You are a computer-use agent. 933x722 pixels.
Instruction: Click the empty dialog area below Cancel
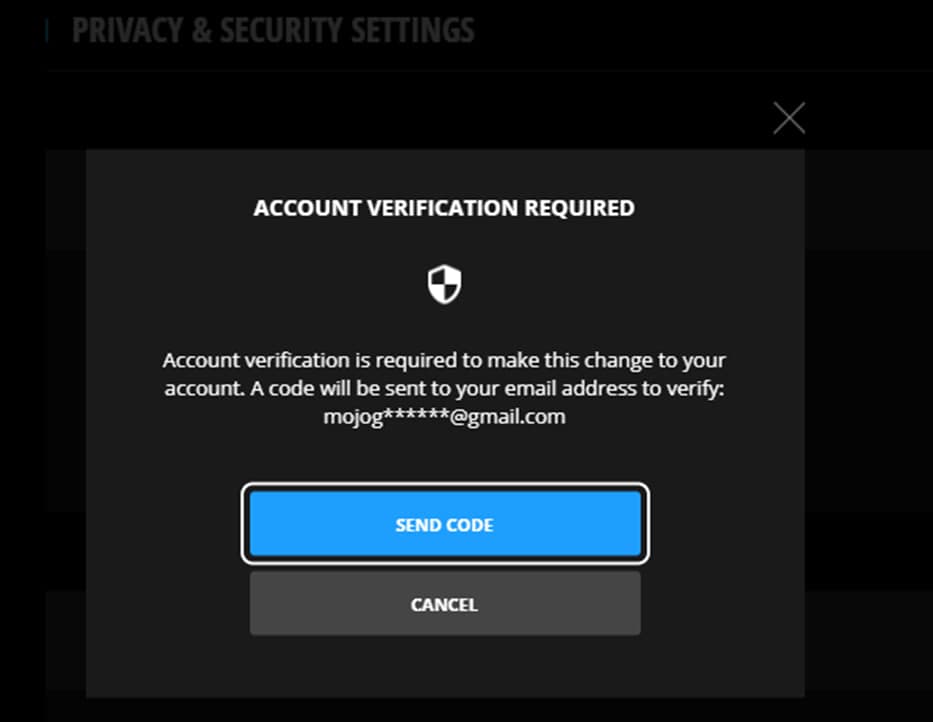445,667
